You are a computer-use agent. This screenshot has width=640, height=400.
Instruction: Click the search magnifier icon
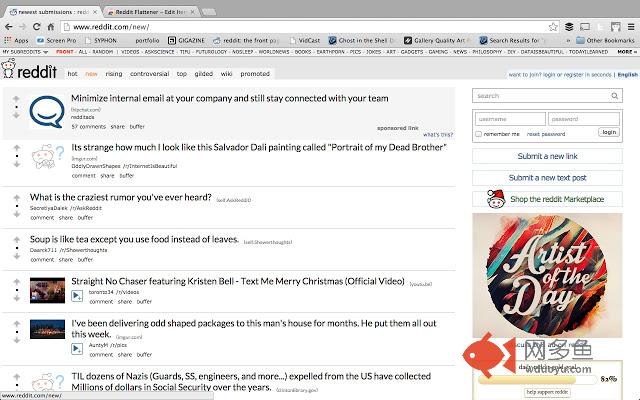pyautogui.click(x=614, y=96)
